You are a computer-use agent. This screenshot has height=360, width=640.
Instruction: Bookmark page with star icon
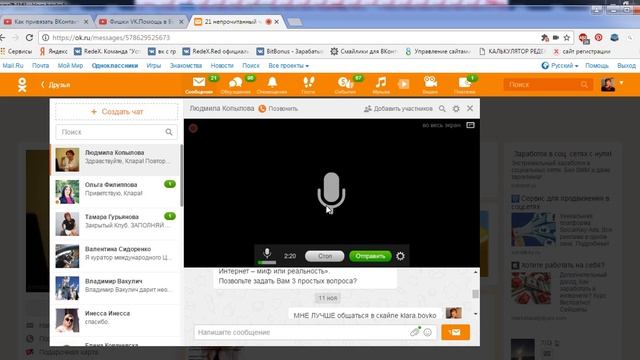tap(567, 38)
